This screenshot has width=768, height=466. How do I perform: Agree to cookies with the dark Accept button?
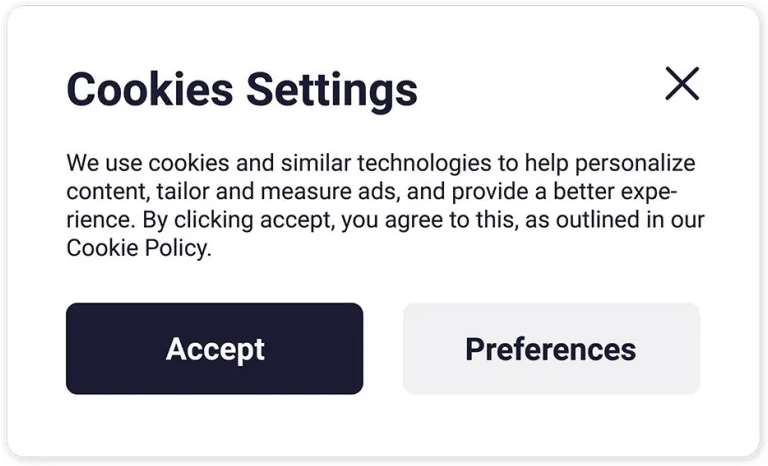click(214, 349)
